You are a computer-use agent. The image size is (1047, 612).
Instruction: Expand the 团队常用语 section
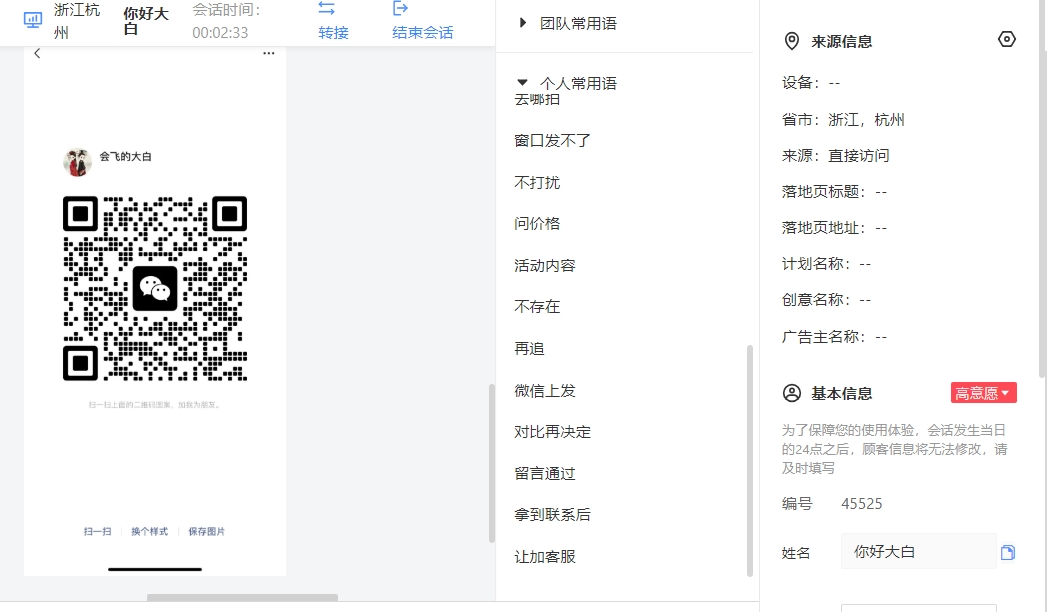pyautogui.click(x=522, y=23)
